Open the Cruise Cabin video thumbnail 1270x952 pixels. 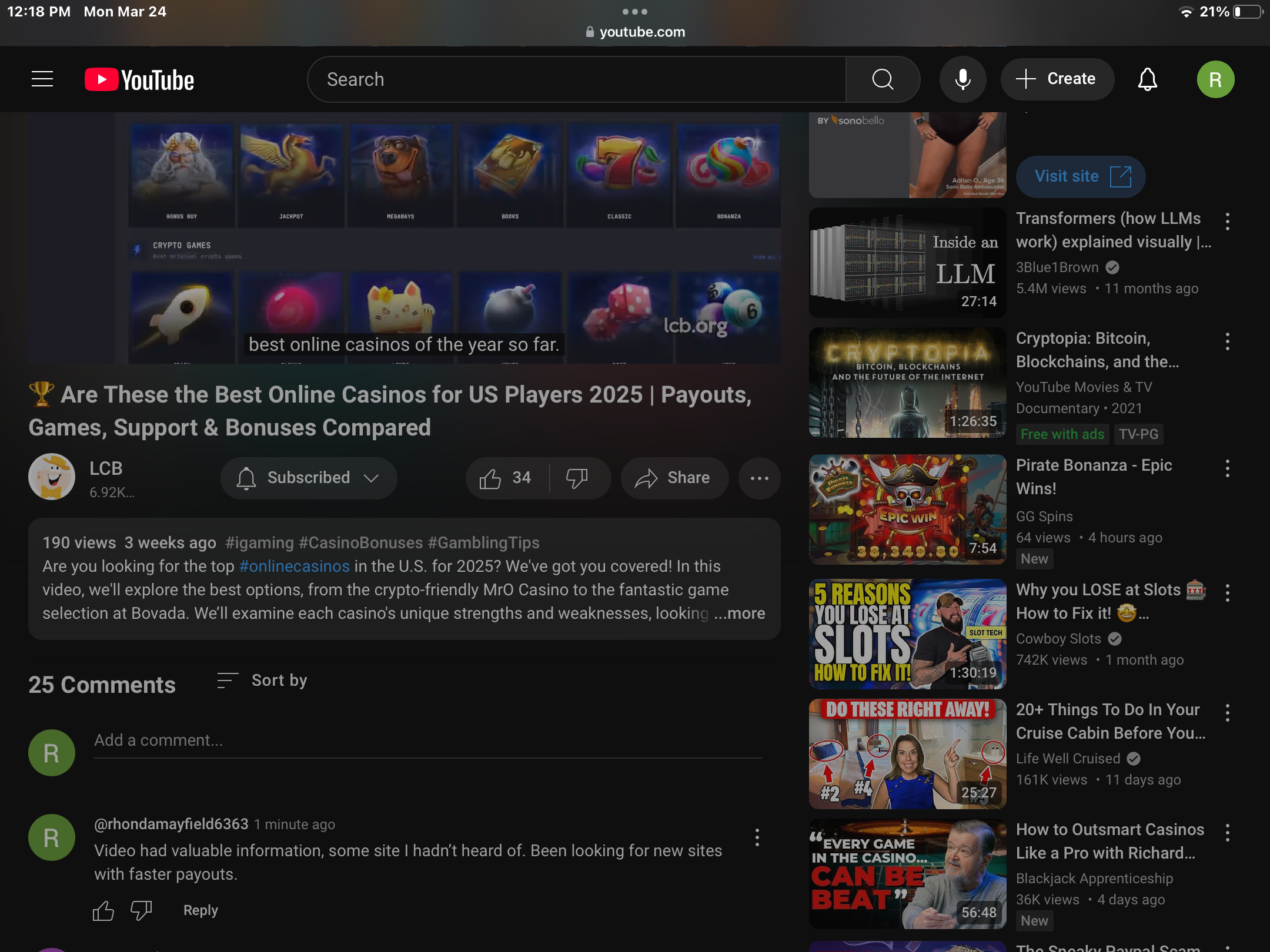pyautogui.click(x=907, y=754)
